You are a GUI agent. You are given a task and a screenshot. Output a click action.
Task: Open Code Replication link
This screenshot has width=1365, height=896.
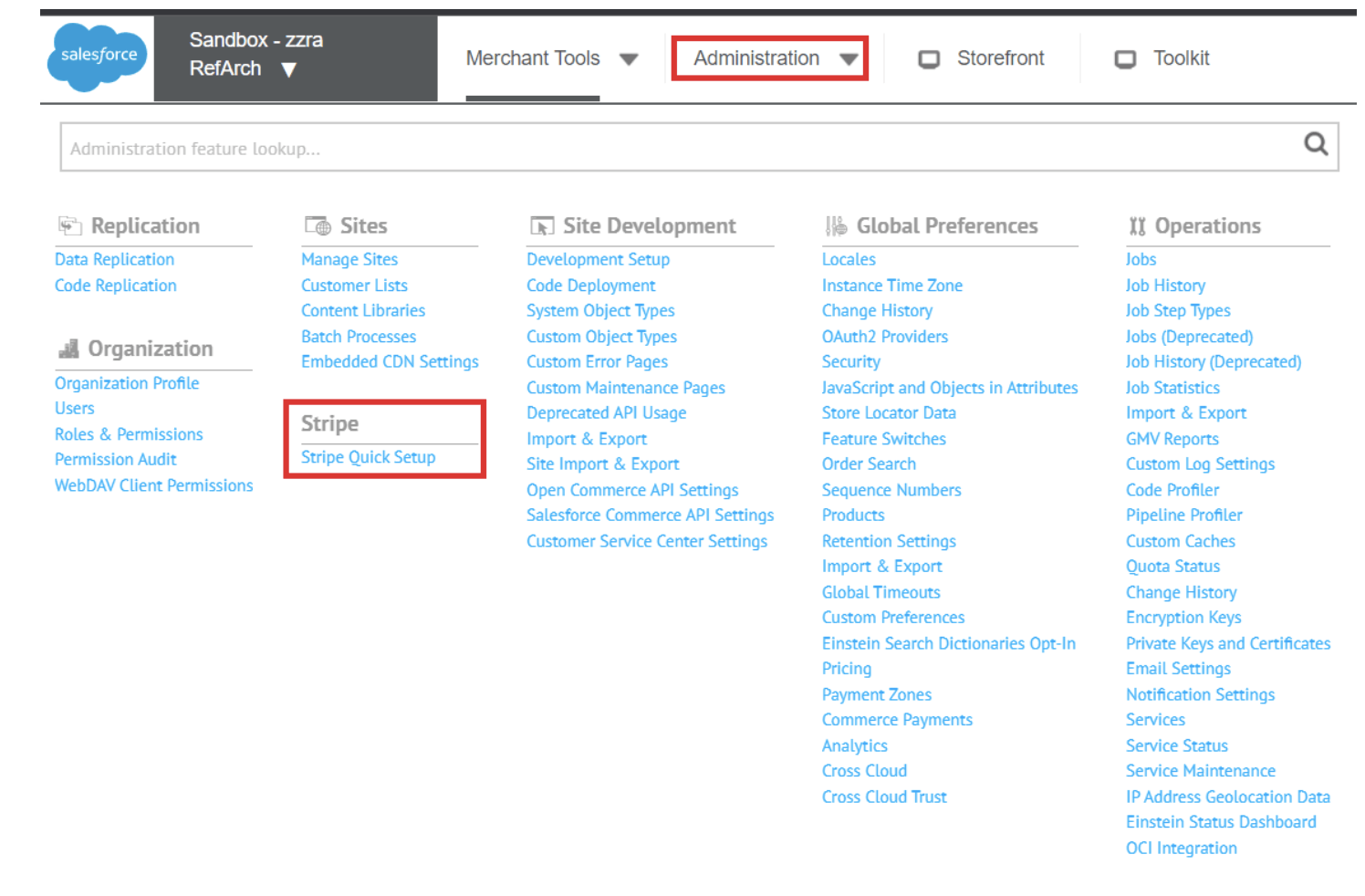116,286
